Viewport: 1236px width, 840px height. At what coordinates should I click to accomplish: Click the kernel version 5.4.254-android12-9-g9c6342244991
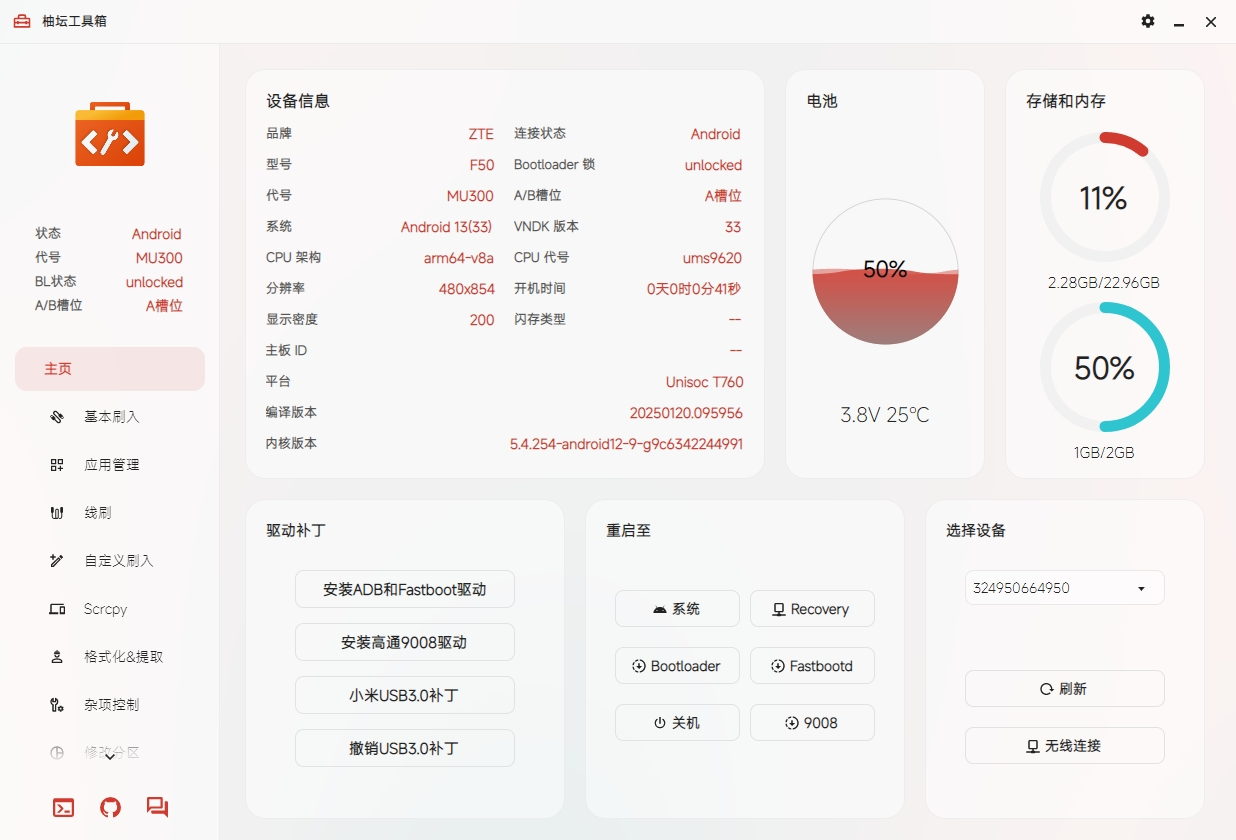[x=626, y=444]
